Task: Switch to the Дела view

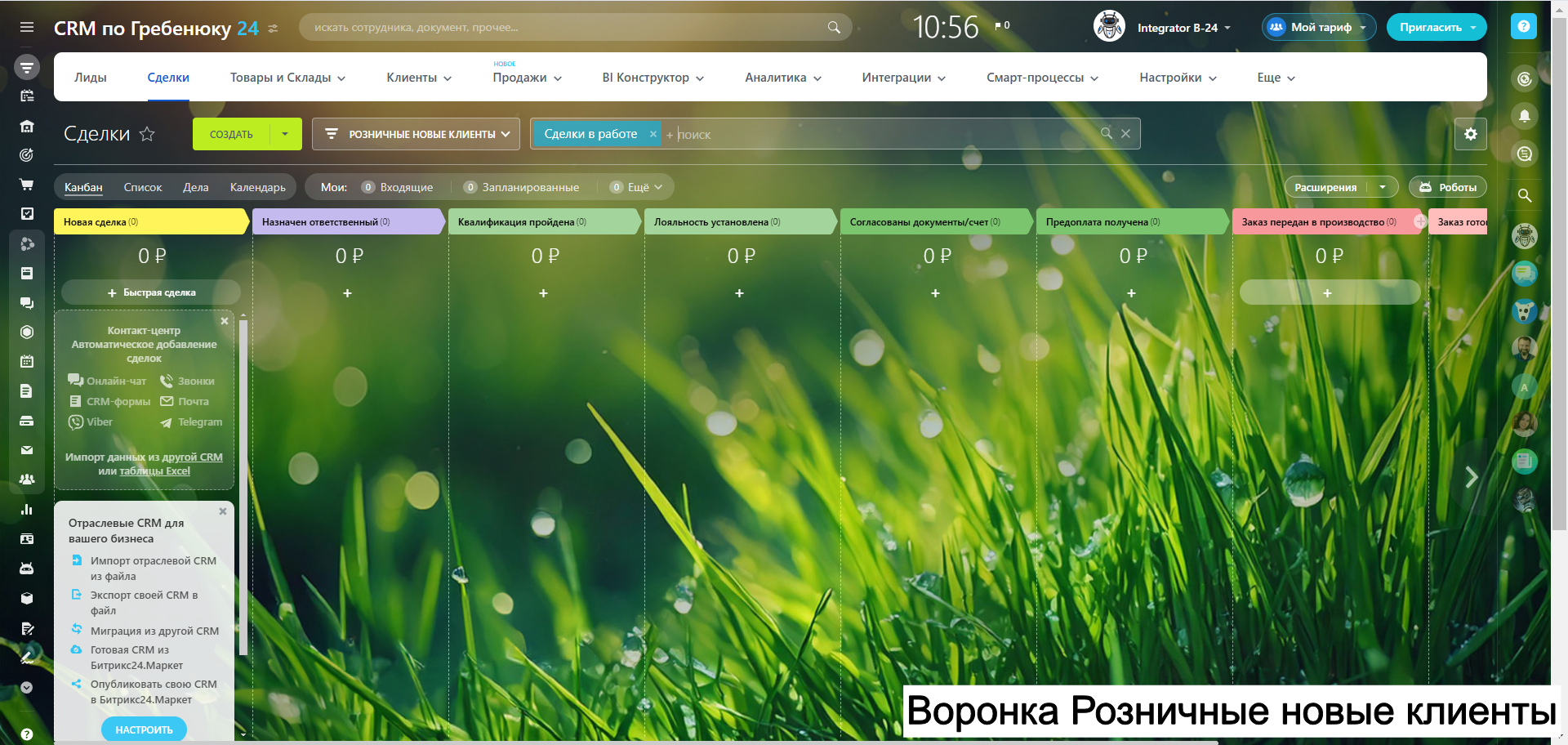Action: tap(196, 187)
